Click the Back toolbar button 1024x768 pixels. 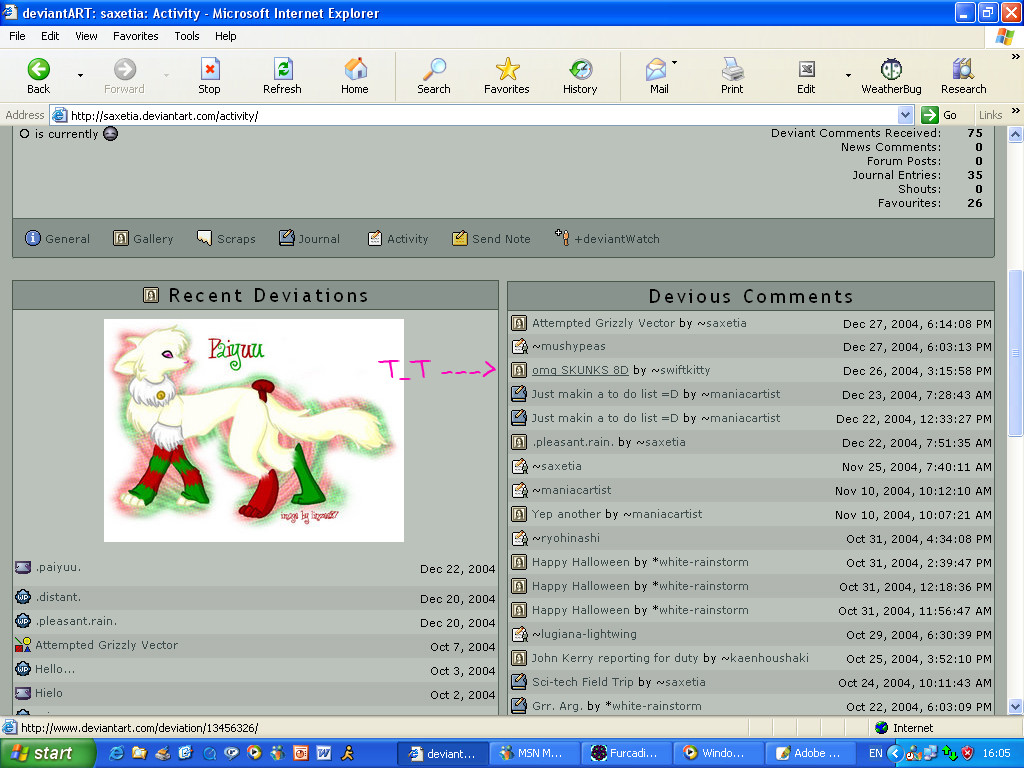(39, 76)
